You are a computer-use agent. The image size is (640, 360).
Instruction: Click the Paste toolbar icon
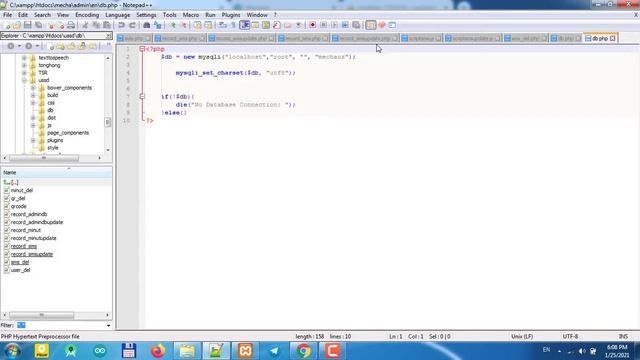(107, 25)
